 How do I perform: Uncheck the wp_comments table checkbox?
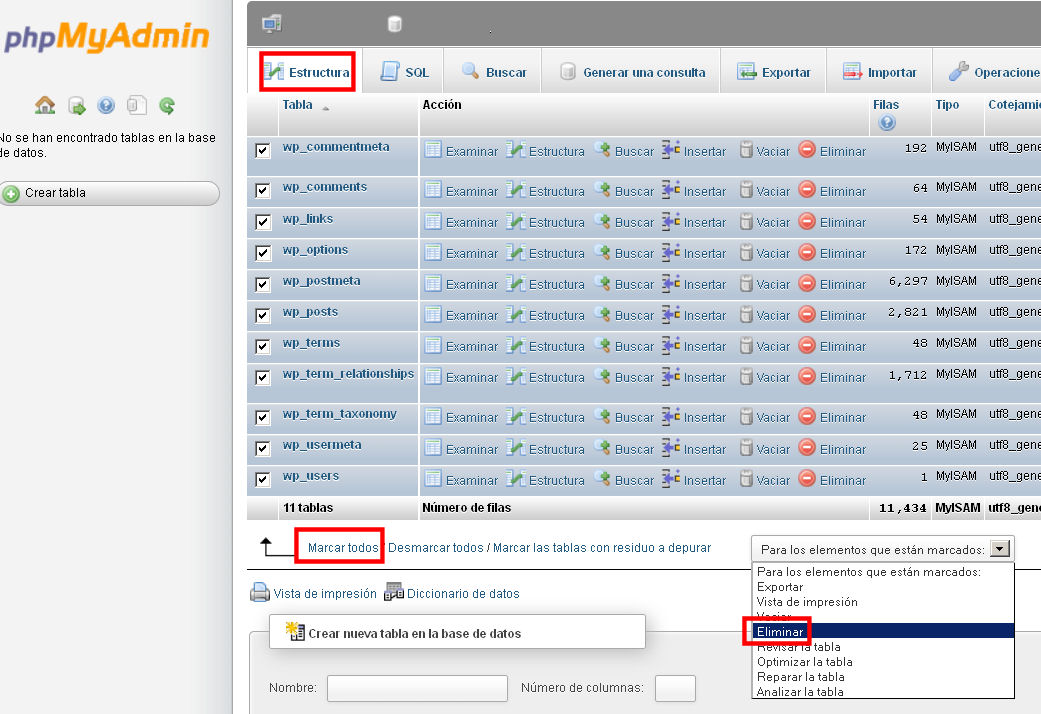(263, 190)
